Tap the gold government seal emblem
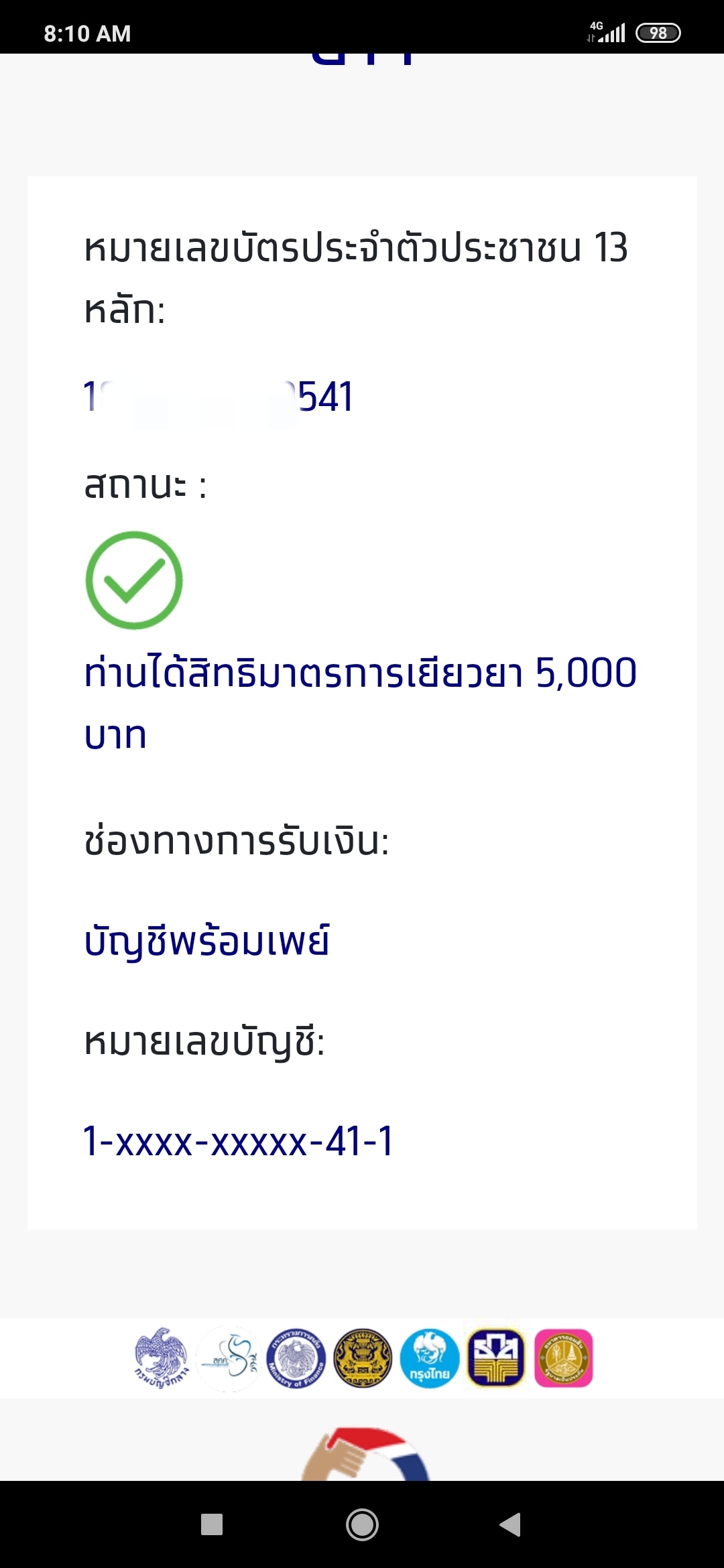The image size is (724, 1568). [363, 1358]
